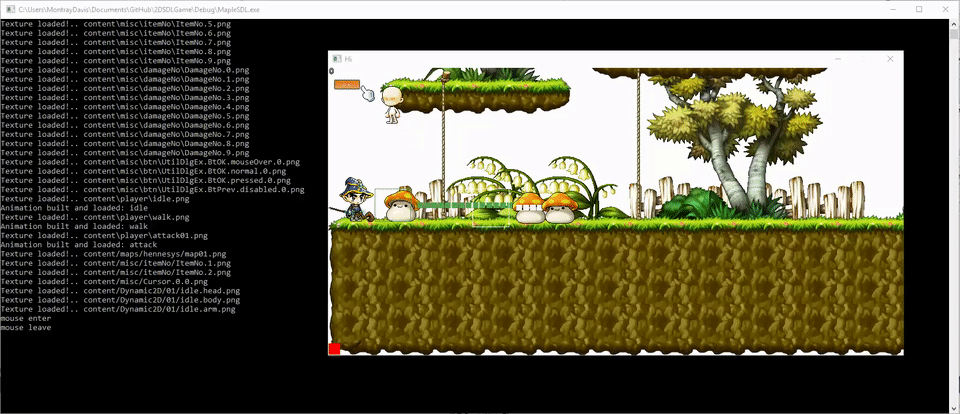Click 'Animation built and loaded: idle' line
Screen dimensions: 960x414
tap(74, 208)
